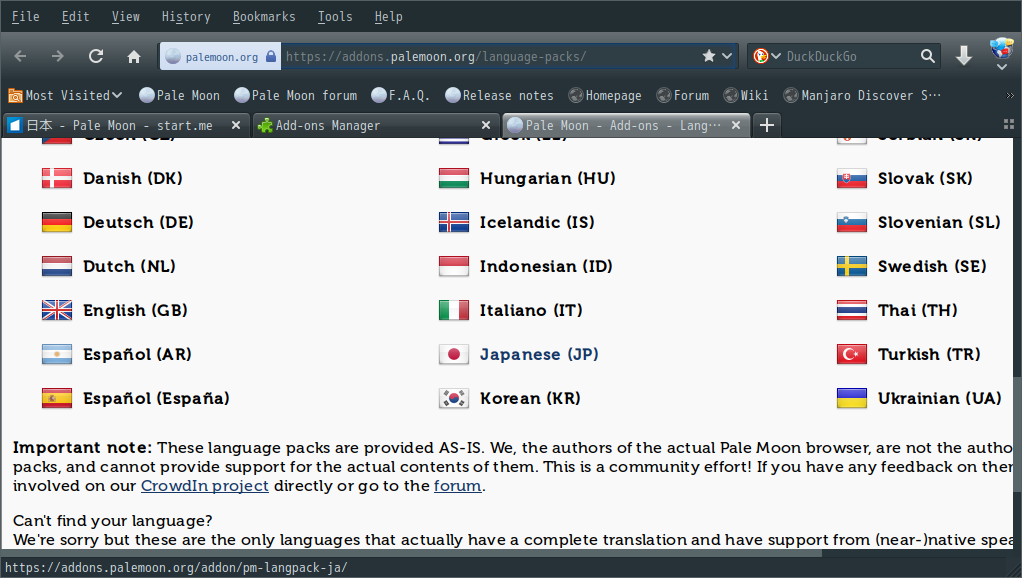Click the Italian flag icon
The height and width of the screenshot is (578, 1022).
[454, 310]
